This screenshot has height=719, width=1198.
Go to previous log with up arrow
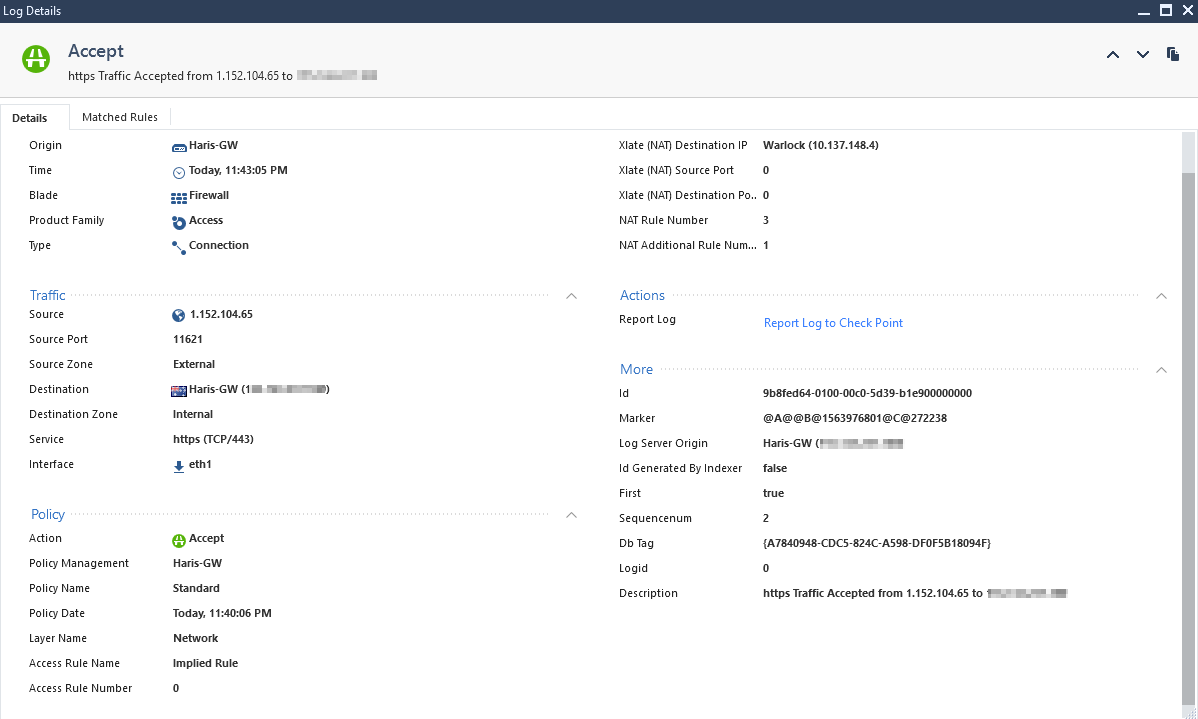pos(1113,55)
